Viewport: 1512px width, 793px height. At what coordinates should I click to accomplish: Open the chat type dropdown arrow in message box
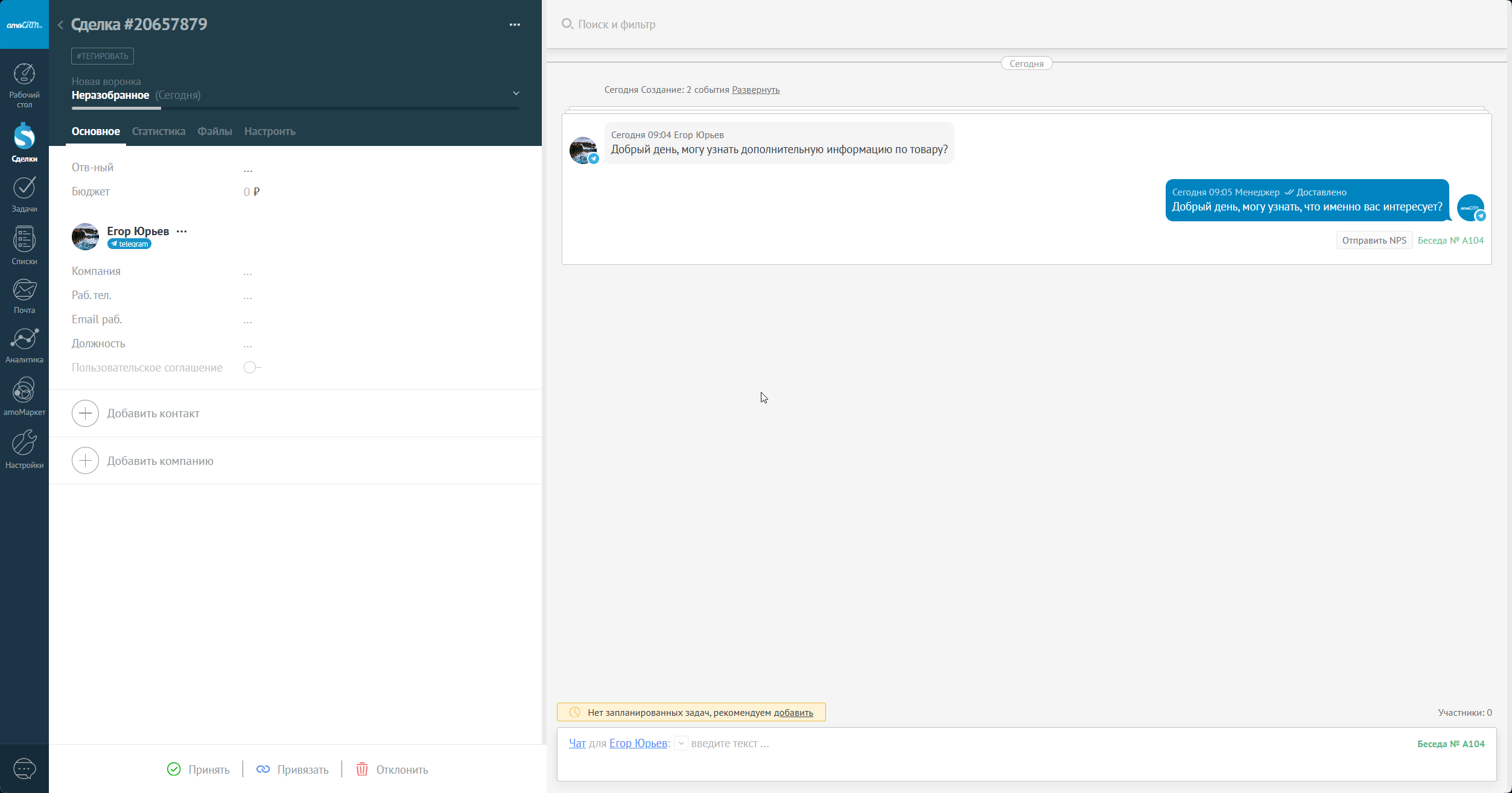point(681,744)
